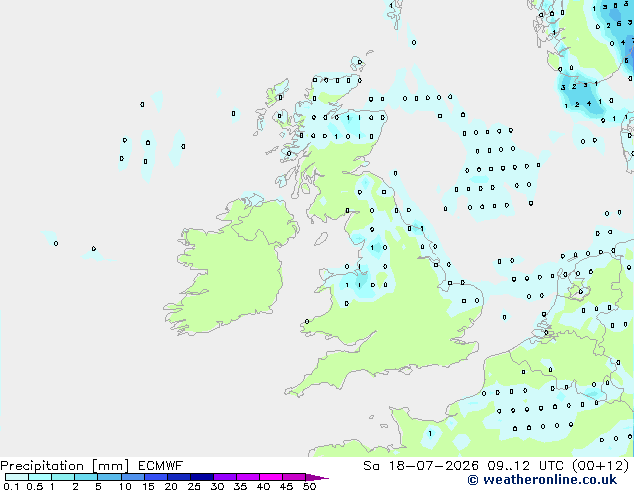Viewport: 634px width, 490px height.
Task: Select legend swatch between 10 and 15
Action: point(132,477)
